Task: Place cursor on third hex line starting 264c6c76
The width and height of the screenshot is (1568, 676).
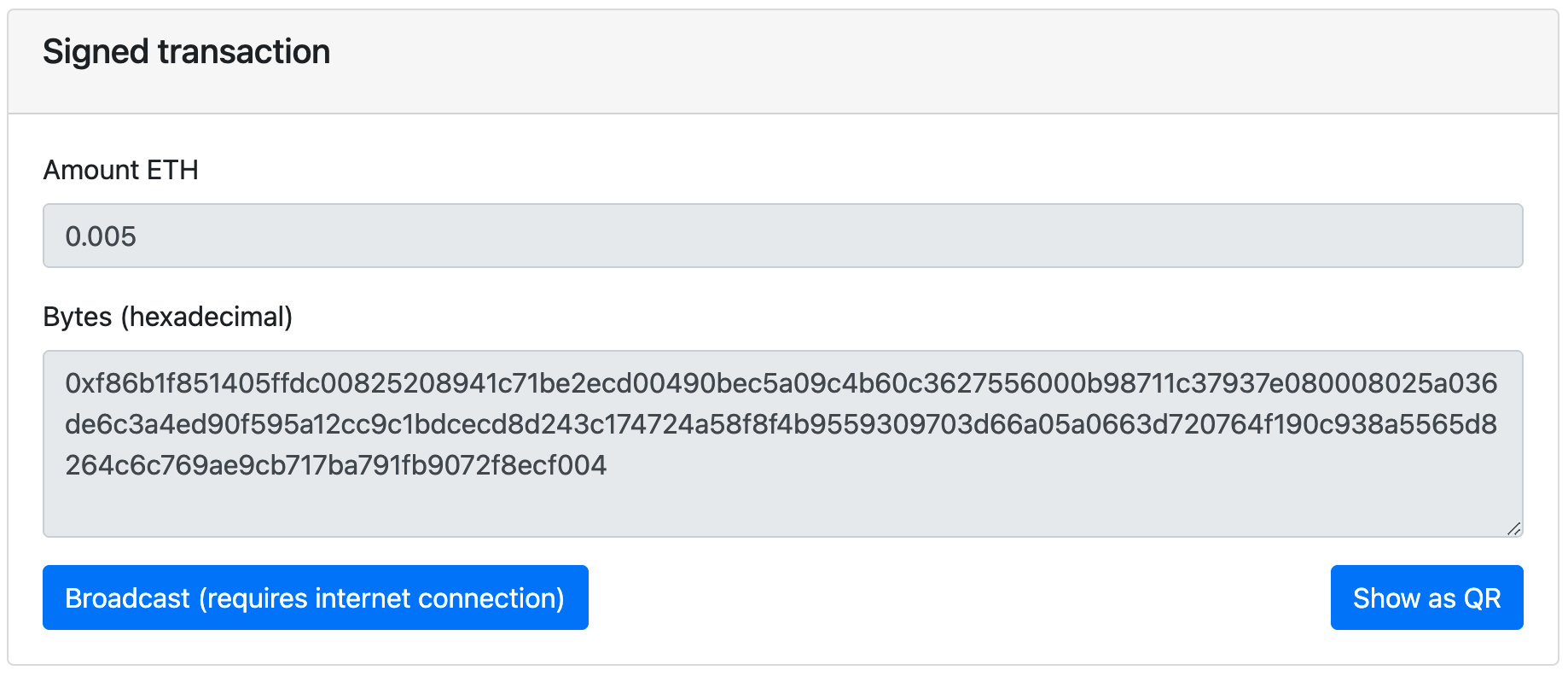Action: pyautogui.click(x=336, y=465)
